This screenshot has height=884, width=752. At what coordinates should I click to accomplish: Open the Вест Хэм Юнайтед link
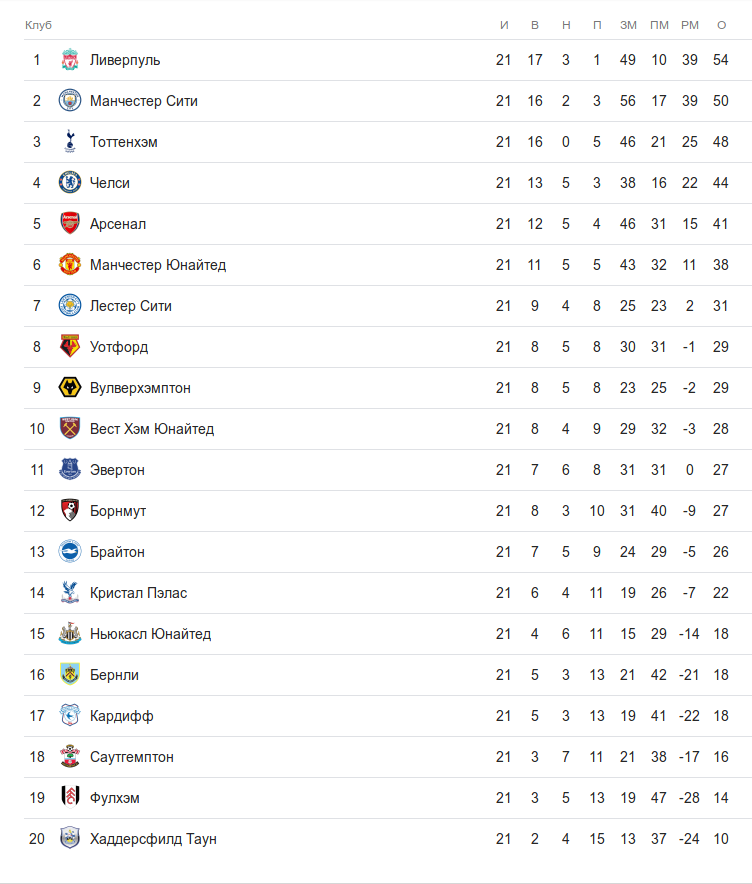(151, 429)
